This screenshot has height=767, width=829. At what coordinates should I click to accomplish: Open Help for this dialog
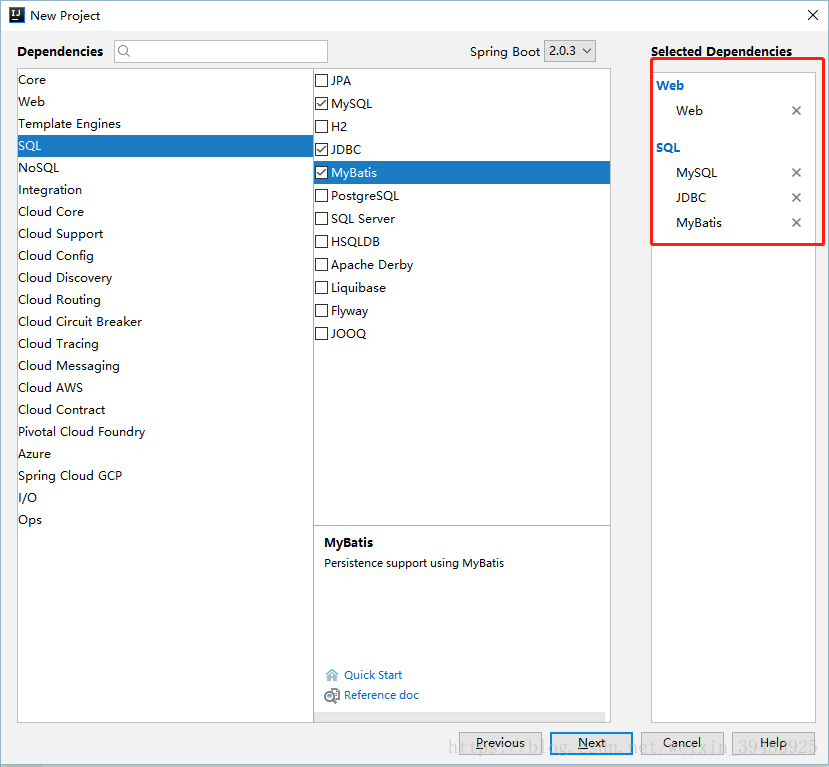tap(773, 743)
